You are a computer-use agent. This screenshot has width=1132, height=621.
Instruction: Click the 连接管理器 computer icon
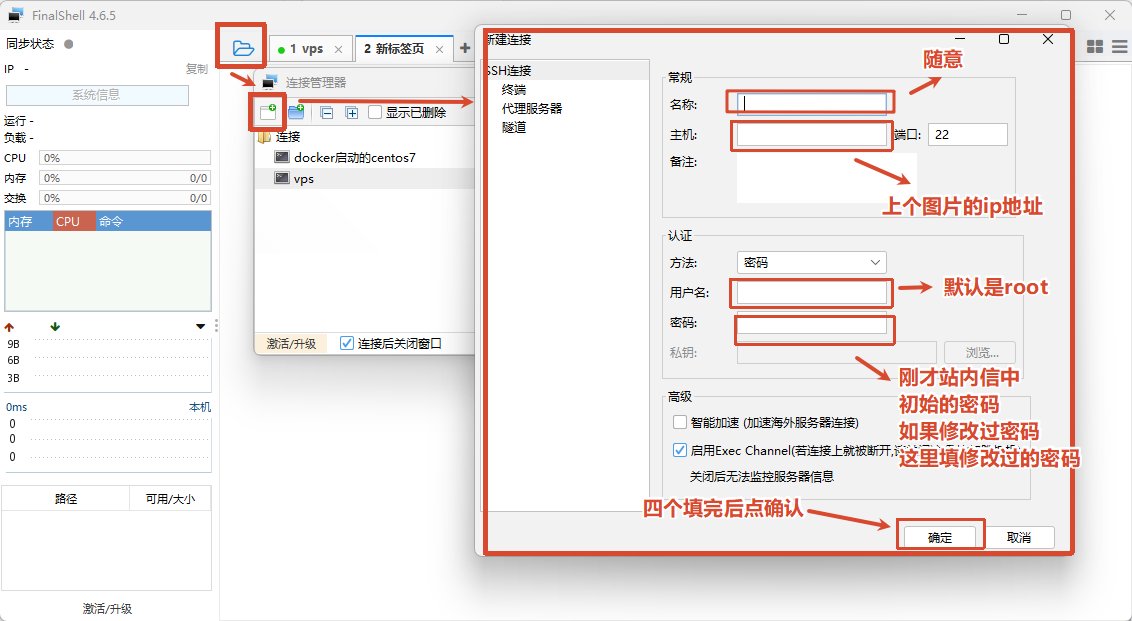[x=270, y=82]
